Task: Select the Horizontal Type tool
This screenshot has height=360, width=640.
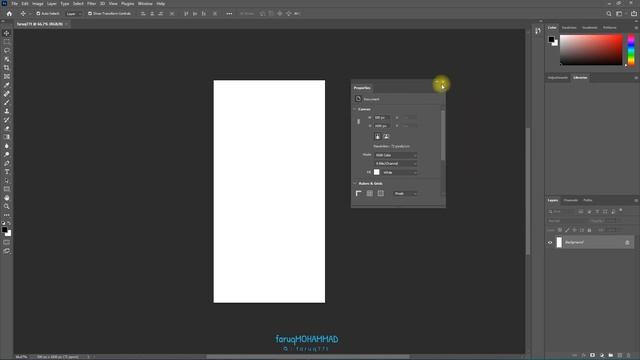Action: point(7,172)
